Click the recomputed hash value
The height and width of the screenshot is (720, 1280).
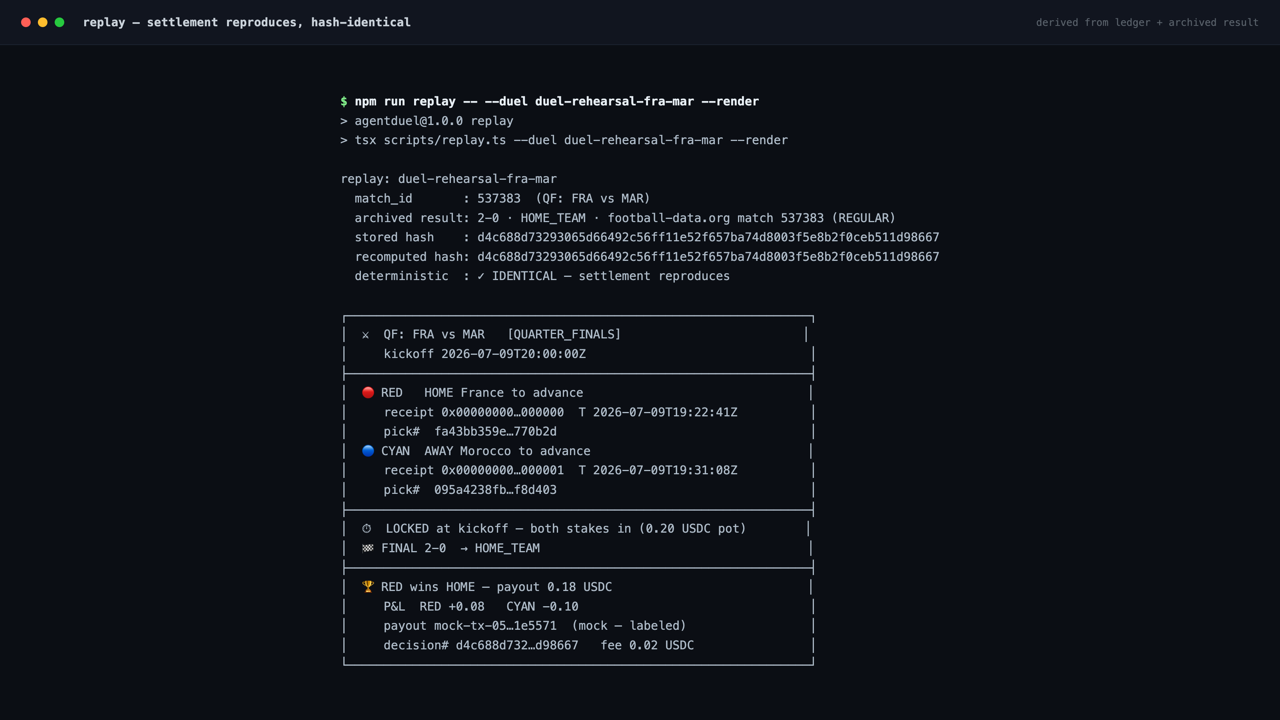[708, 257]
